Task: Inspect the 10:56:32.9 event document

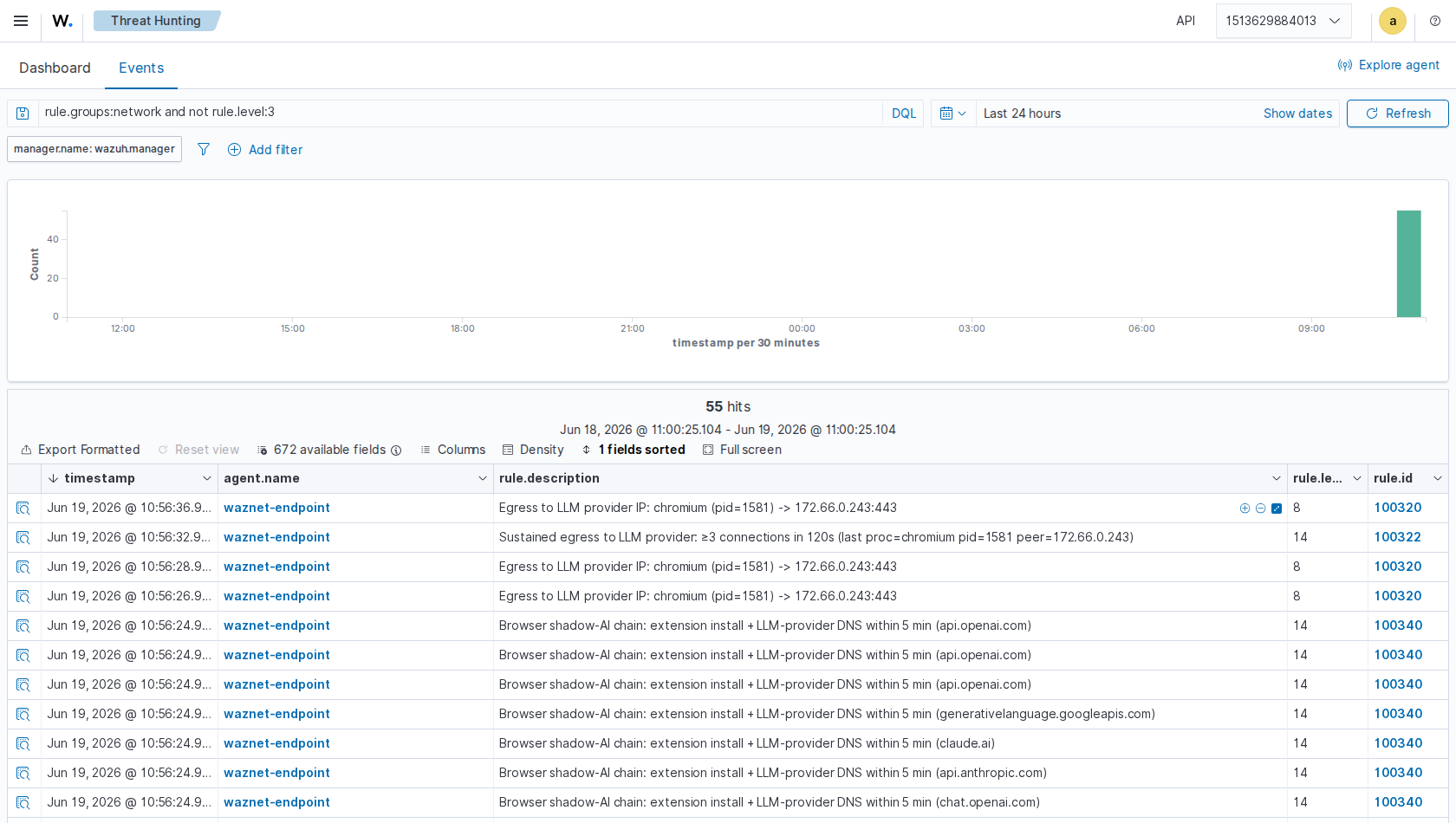Action: point(23,538)
